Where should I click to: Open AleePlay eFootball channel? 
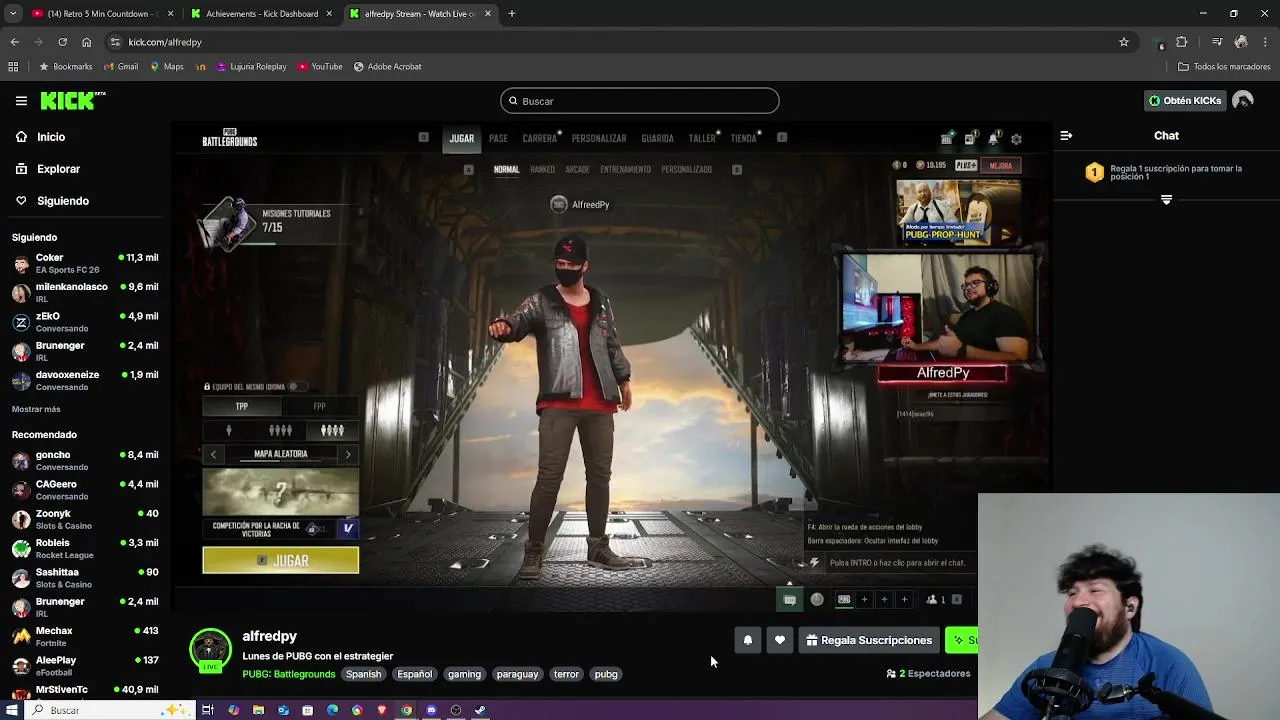(85, 666)
